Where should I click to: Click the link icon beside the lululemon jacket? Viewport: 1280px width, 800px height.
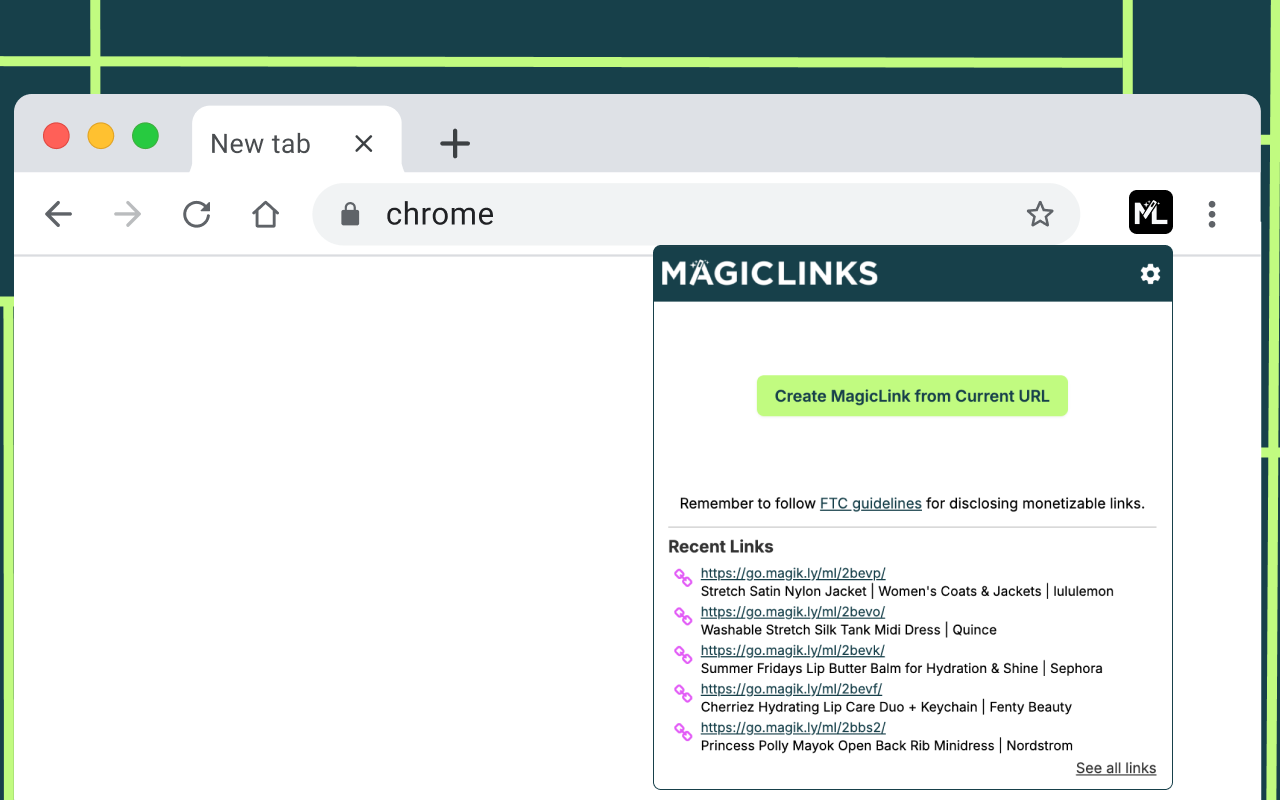pos(683,578)
